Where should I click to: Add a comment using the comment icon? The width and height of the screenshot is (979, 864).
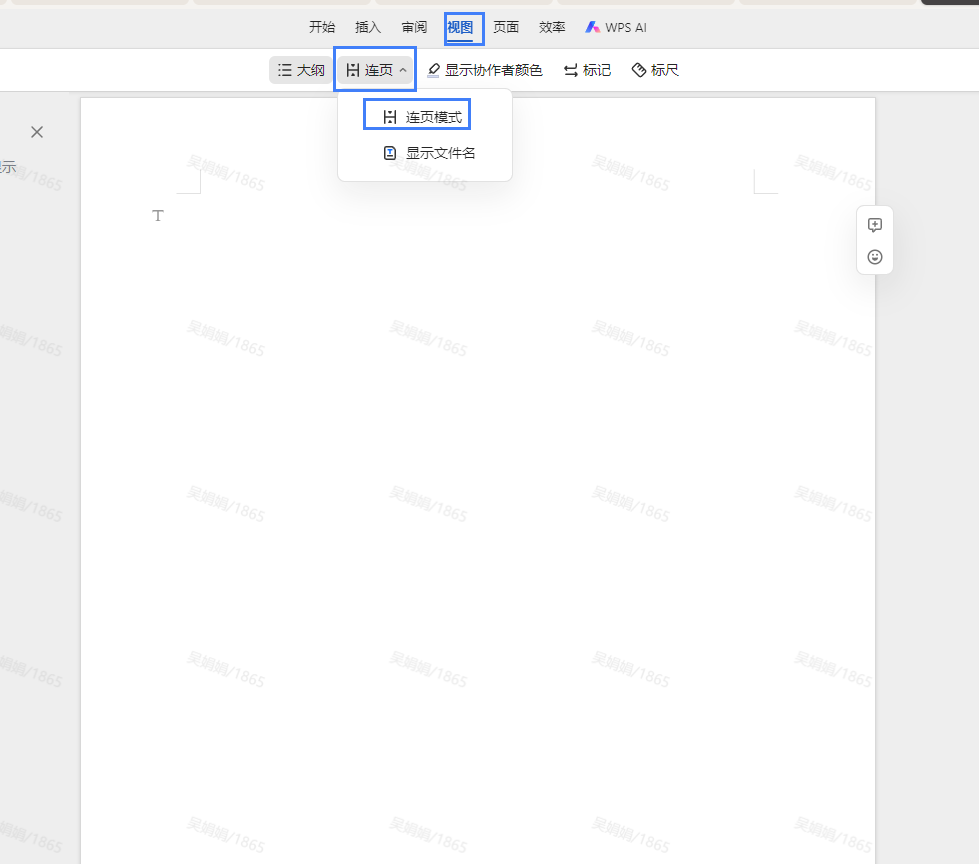875,225
